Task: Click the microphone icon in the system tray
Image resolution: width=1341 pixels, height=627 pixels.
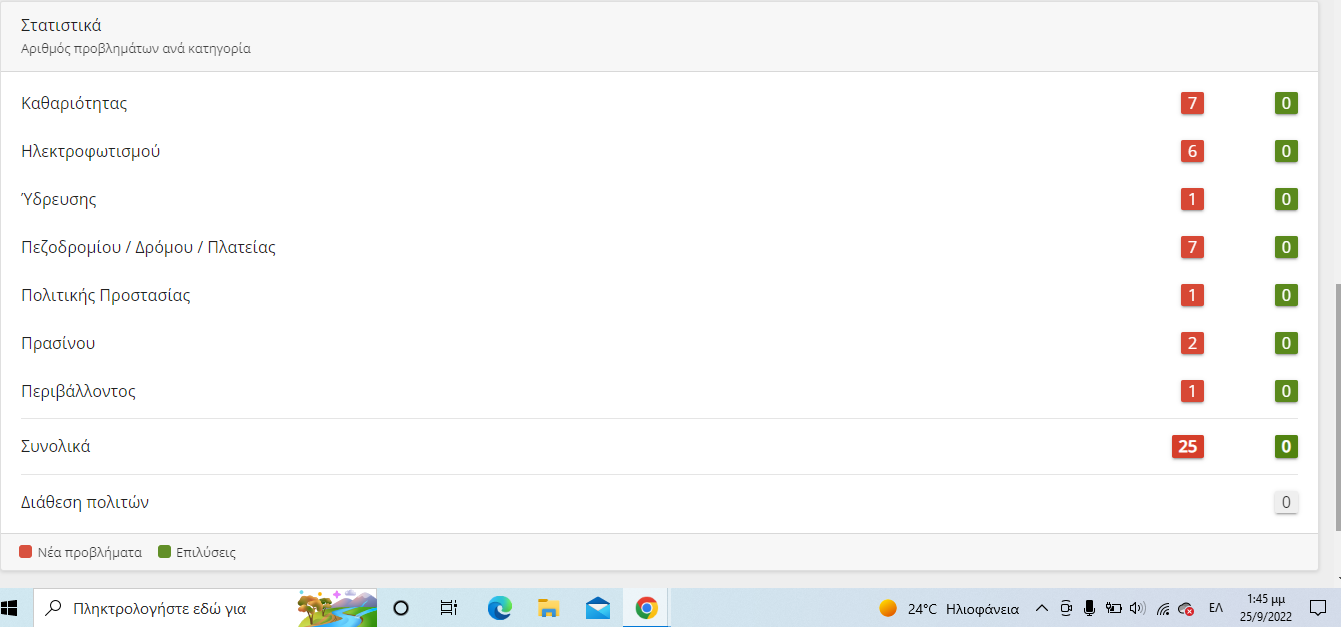Action: coord(1089,608)
